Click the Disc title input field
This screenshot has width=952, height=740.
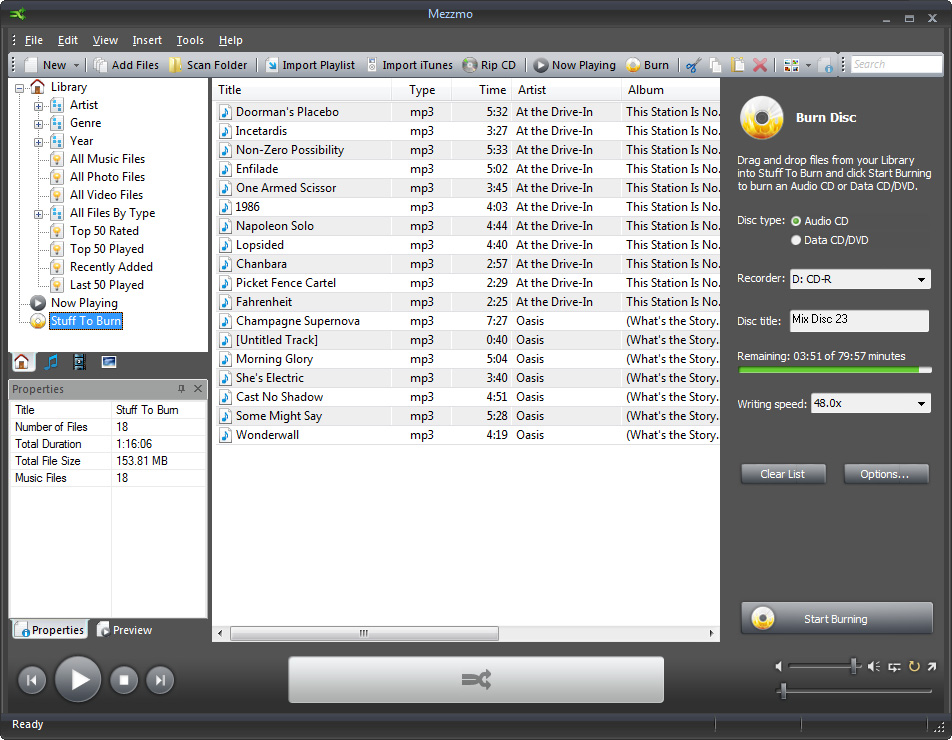859,321
